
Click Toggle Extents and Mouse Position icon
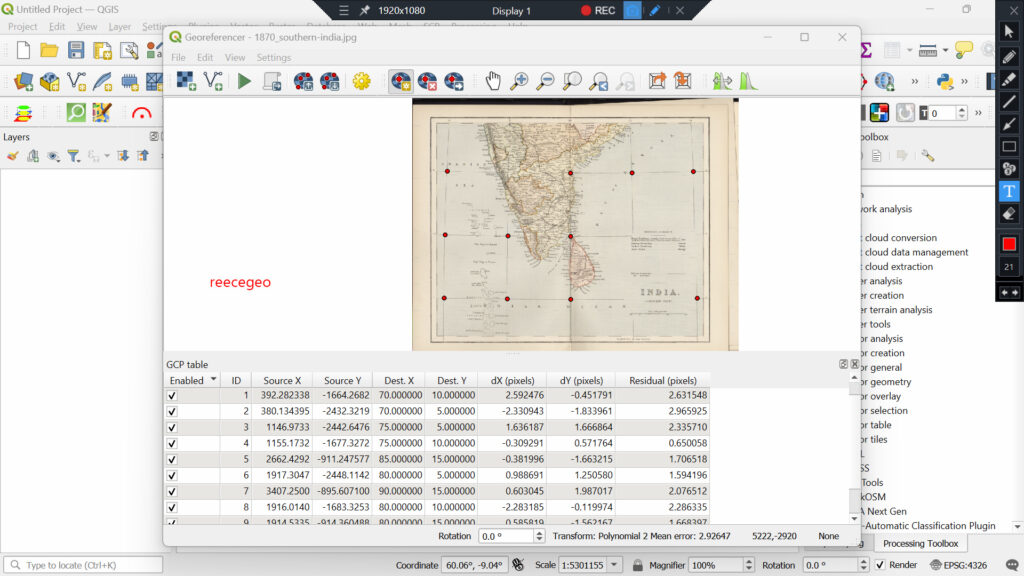518,565
